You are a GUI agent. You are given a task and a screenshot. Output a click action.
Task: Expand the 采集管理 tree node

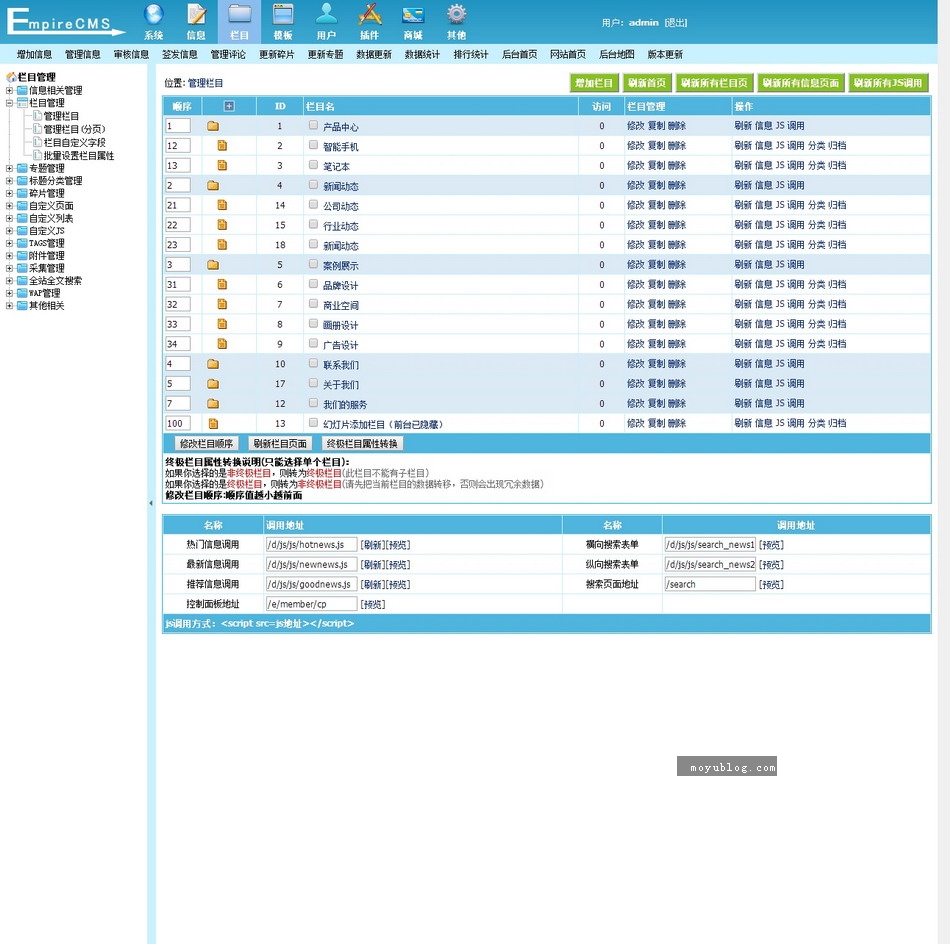point(9,268)
